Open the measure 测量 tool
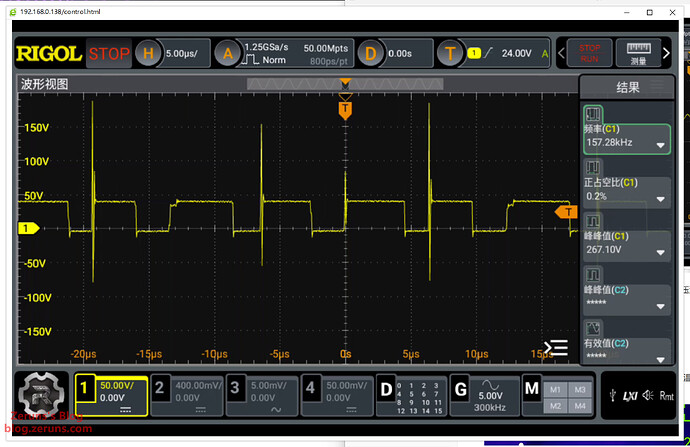 tap(636, 53)
